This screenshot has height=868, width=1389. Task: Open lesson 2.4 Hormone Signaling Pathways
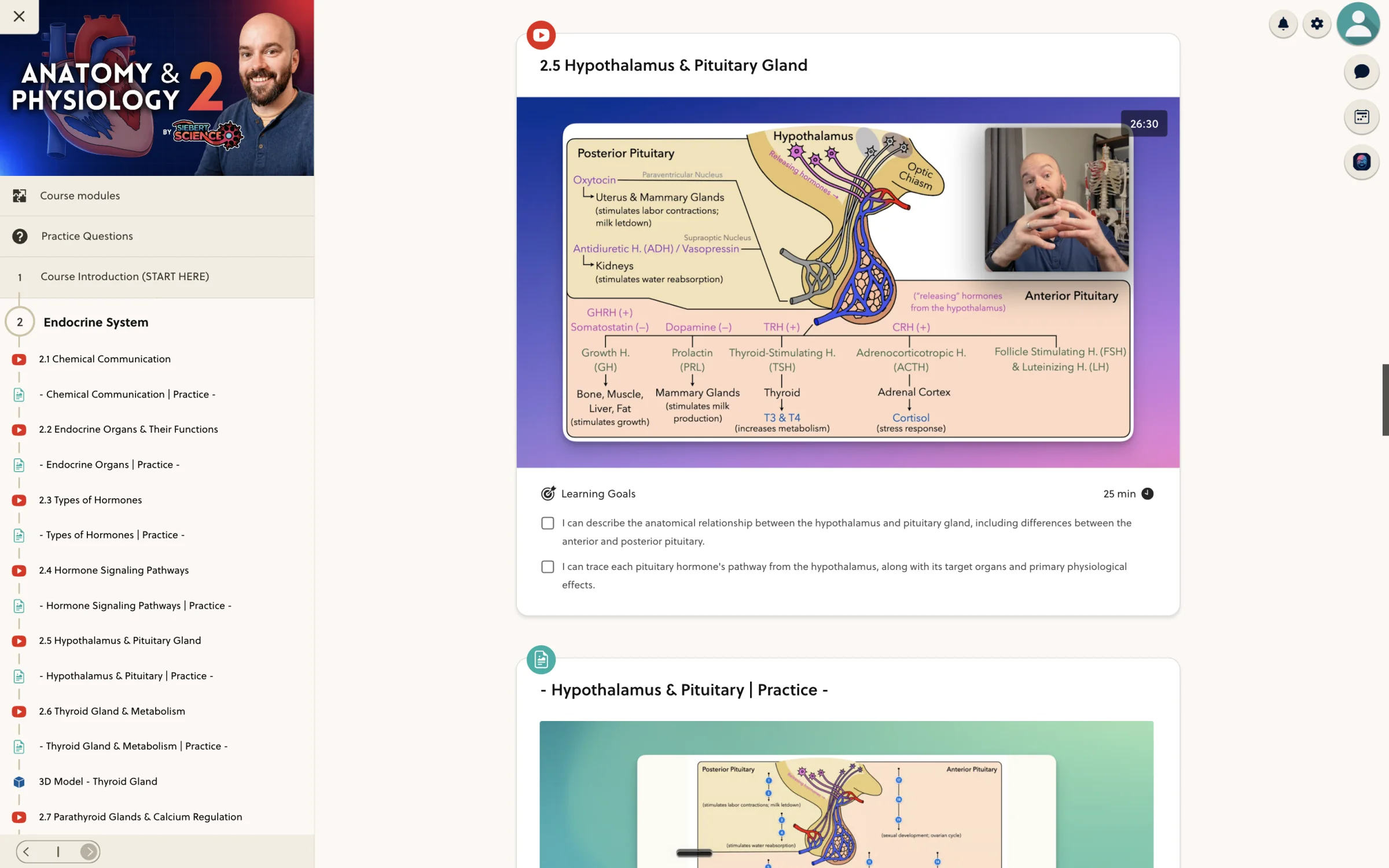point(114,570)
